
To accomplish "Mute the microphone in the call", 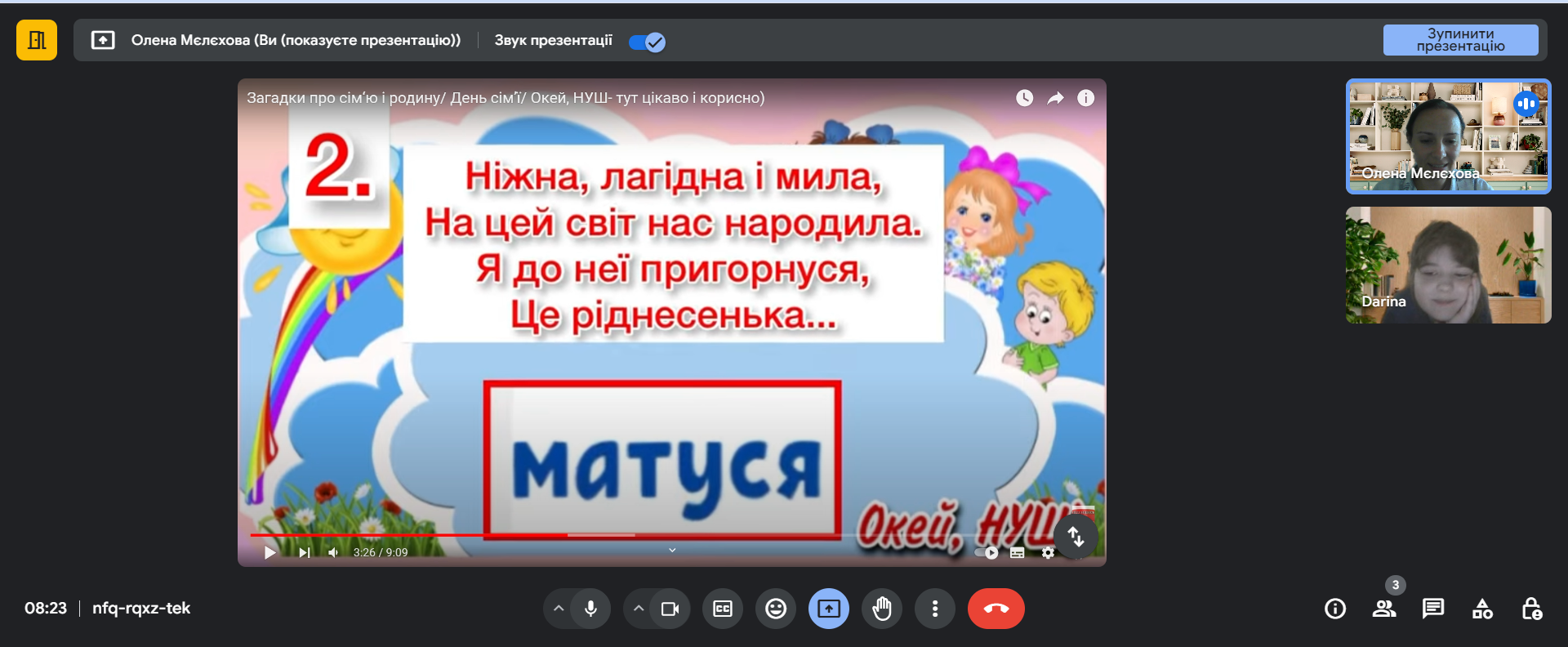I will click(590, 609).
